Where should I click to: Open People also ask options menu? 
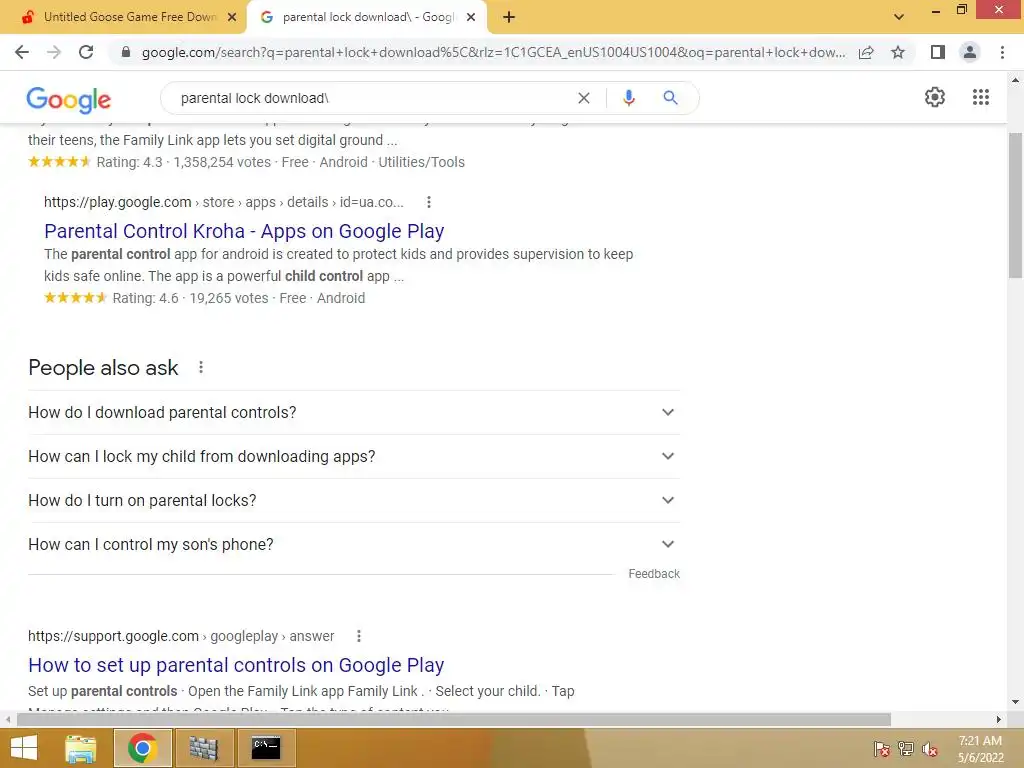[x=200, y=368]
